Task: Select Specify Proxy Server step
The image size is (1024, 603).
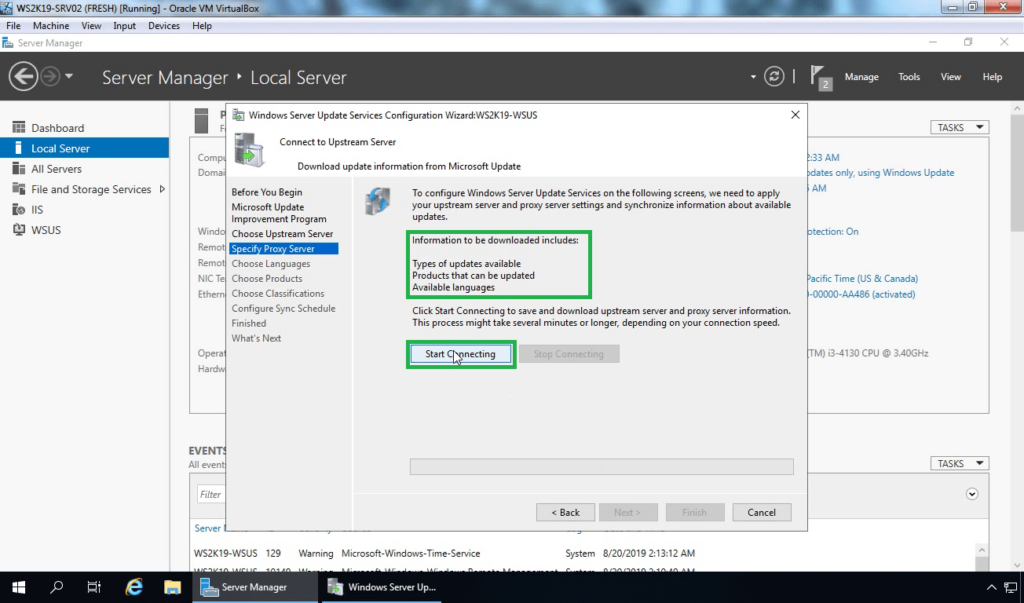Action: [x=283, y=248]
